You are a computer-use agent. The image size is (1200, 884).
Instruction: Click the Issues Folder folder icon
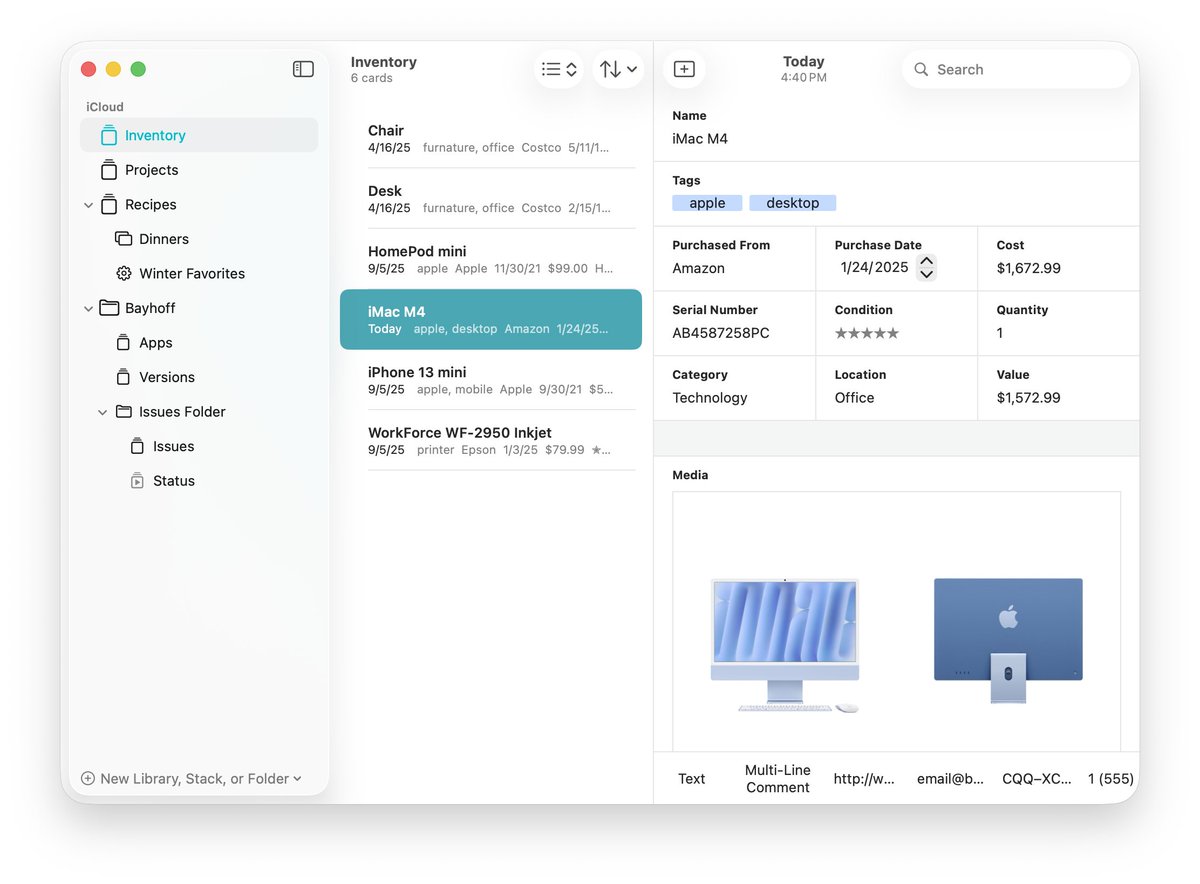[123, 412]
